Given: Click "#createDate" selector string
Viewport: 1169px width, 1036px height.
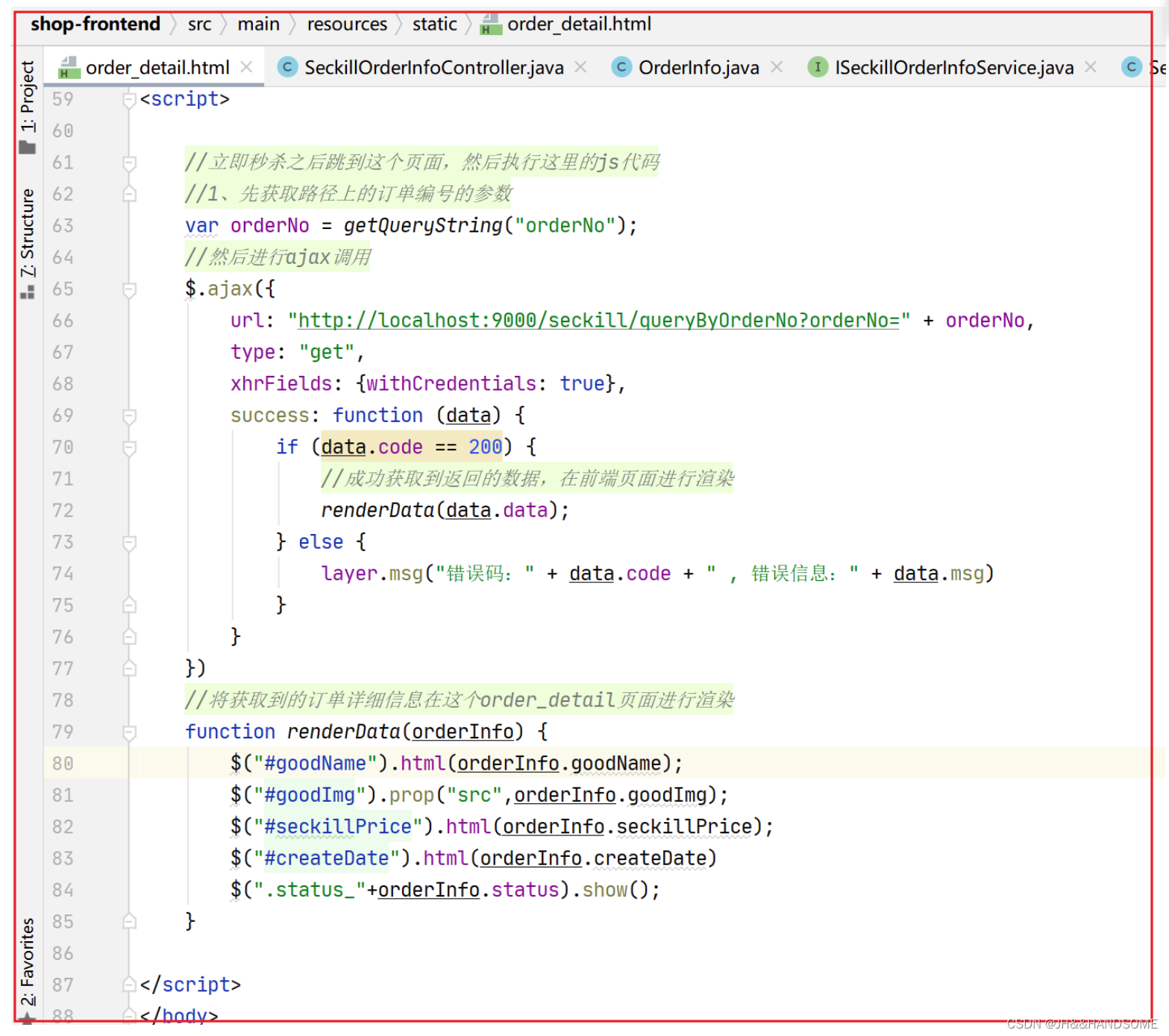Looking at the screenshot, I should pos(326,858).
